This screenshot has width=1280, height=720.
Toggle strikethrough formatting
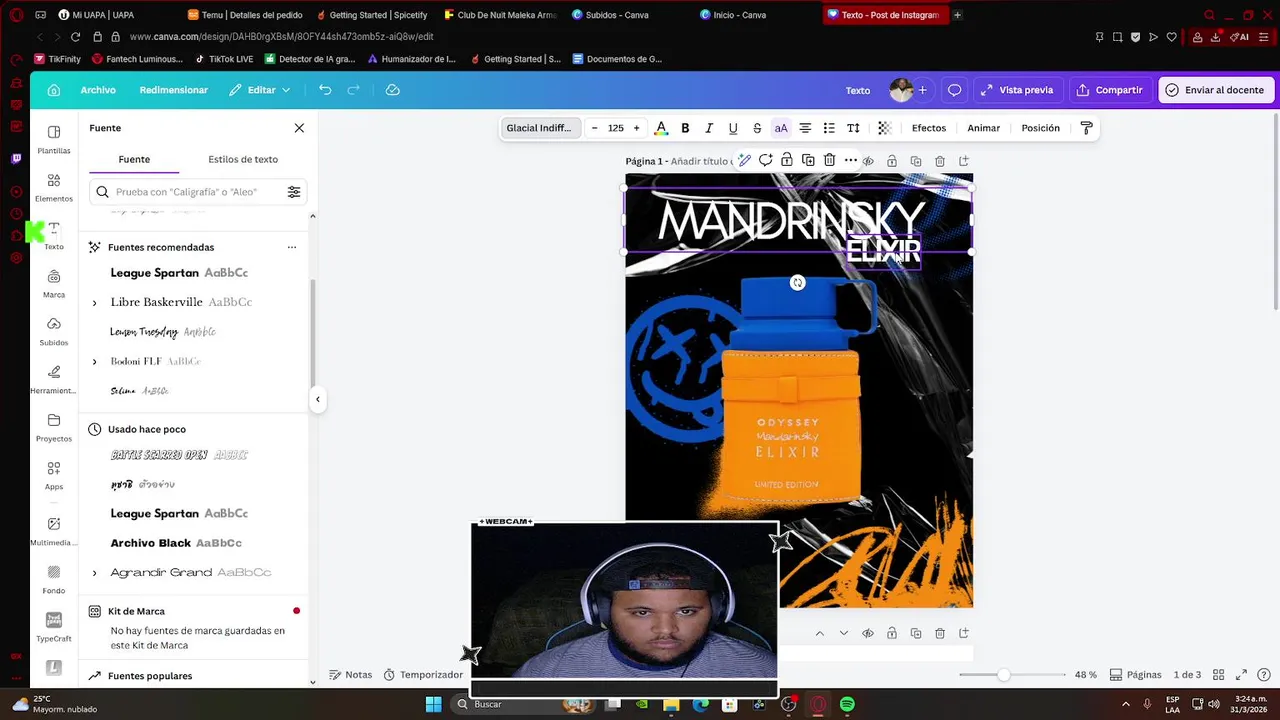[757, 128]
